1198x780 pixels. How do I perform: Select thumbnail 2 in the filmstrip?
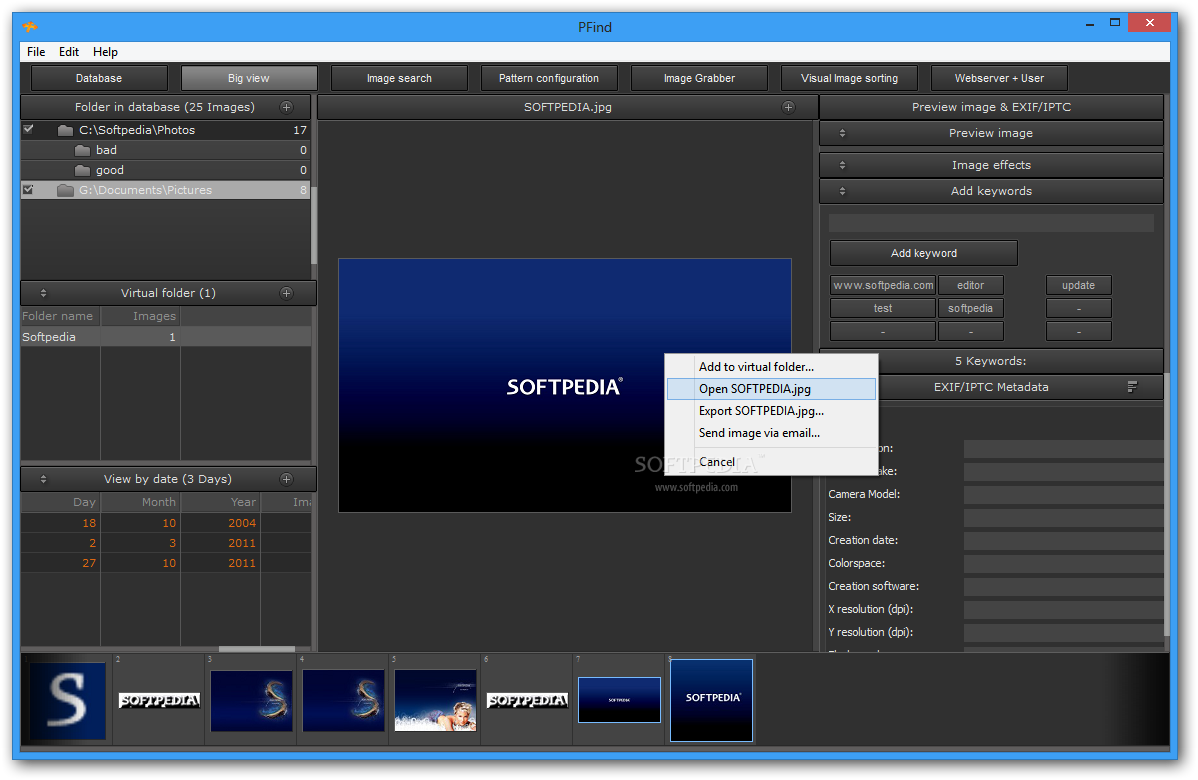[x=160, y=700]
